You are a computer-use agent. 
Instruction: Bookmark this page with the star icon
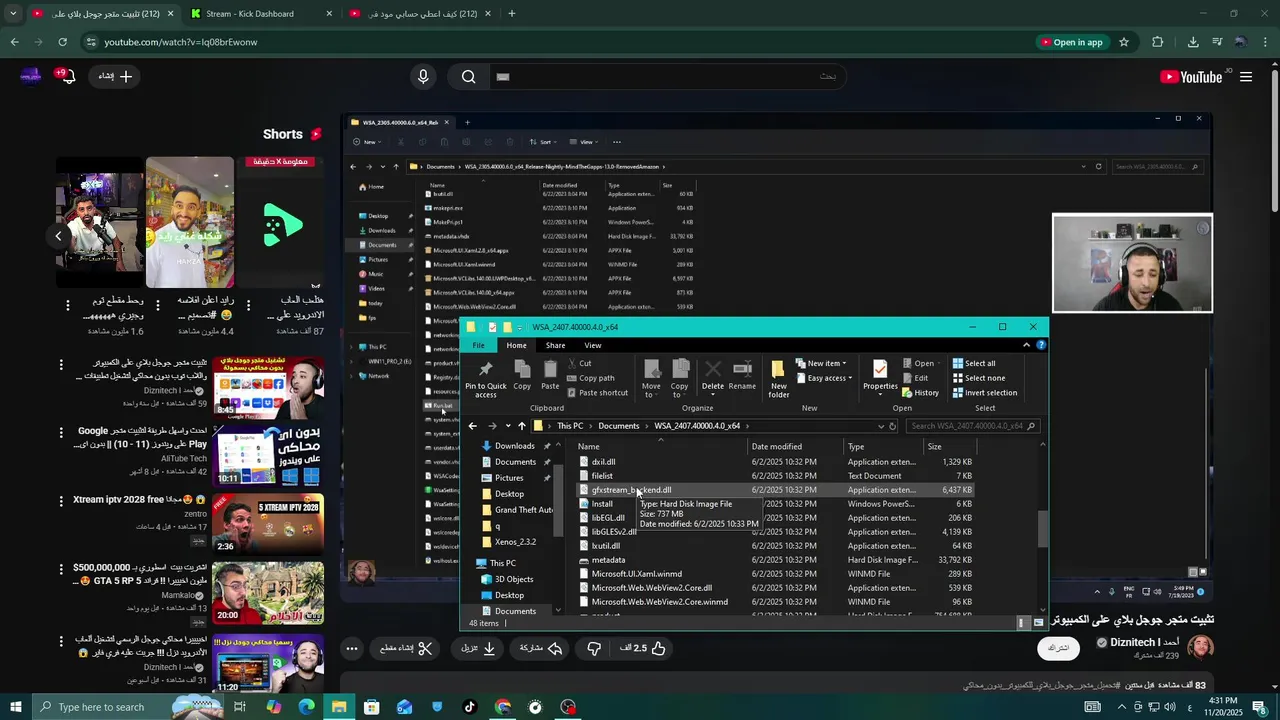tap(1124, 42)
